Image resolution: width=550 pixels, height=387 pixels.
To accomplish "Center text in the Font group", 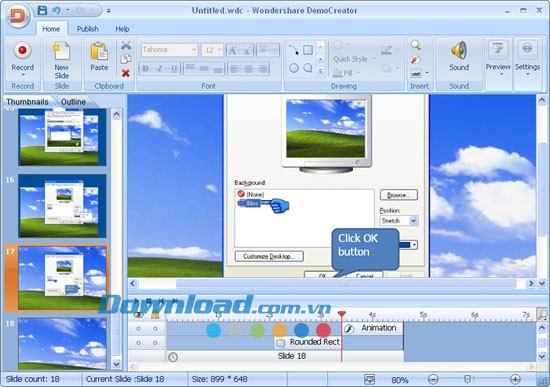I will [248, 68].
